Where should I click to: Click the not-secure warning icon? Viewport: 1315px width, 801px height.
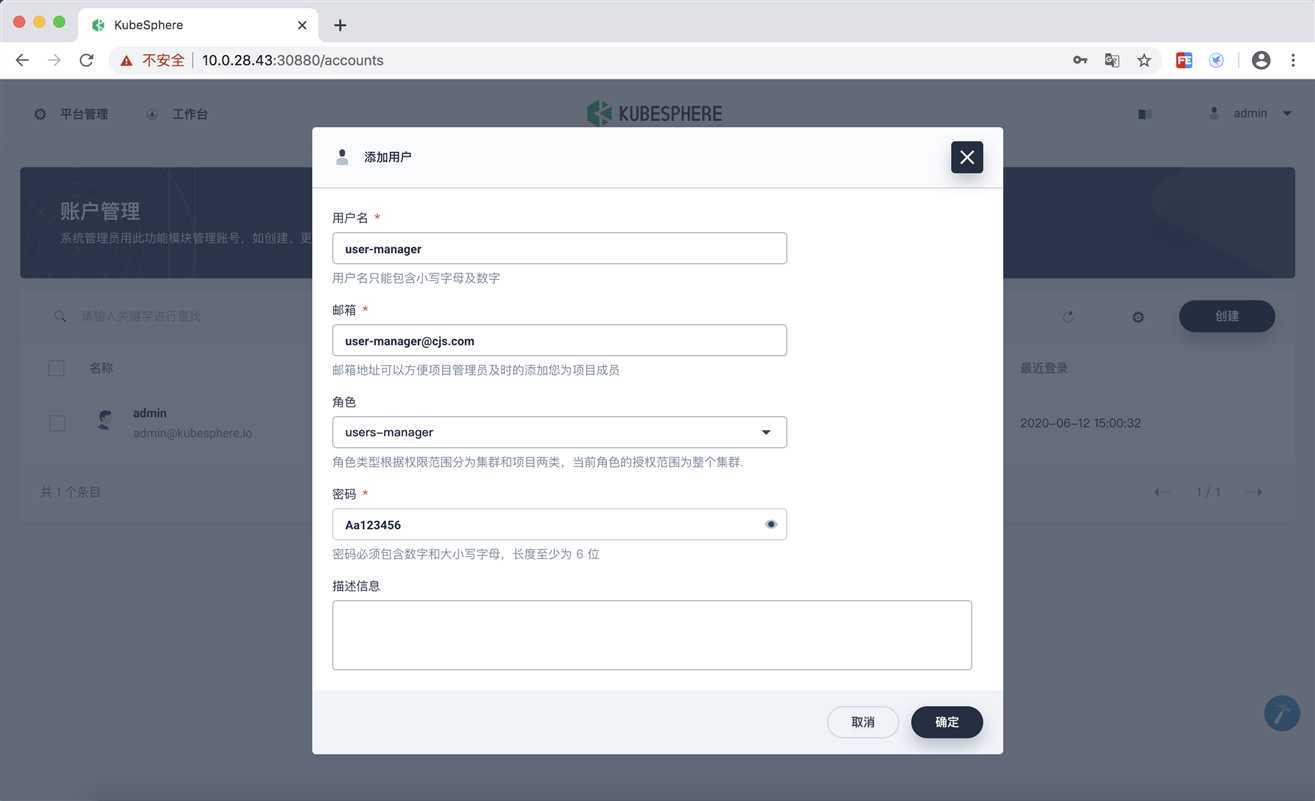126,60
